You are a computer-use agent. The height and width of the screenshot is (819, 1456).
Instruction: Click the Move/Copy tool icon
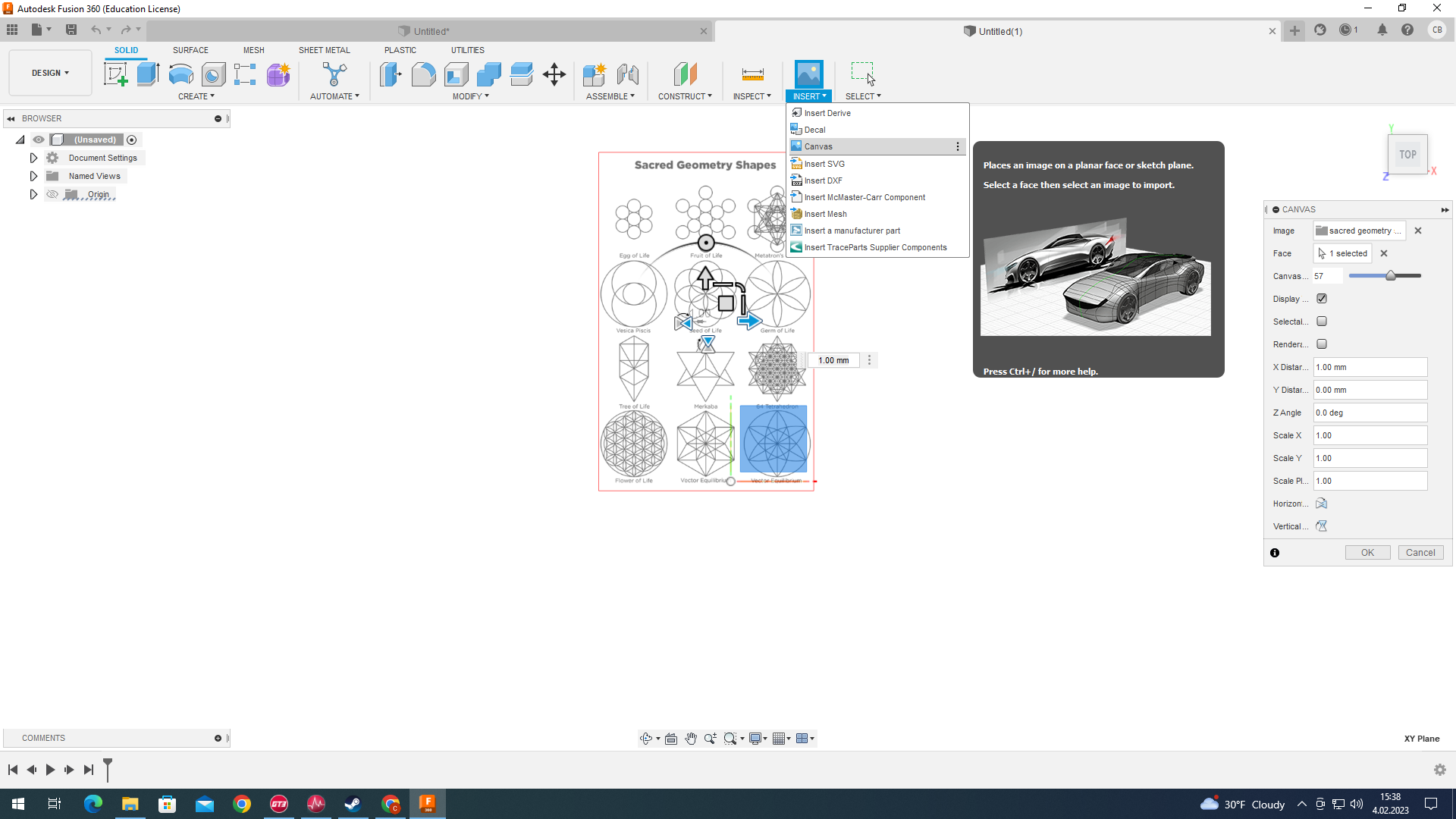554,74
